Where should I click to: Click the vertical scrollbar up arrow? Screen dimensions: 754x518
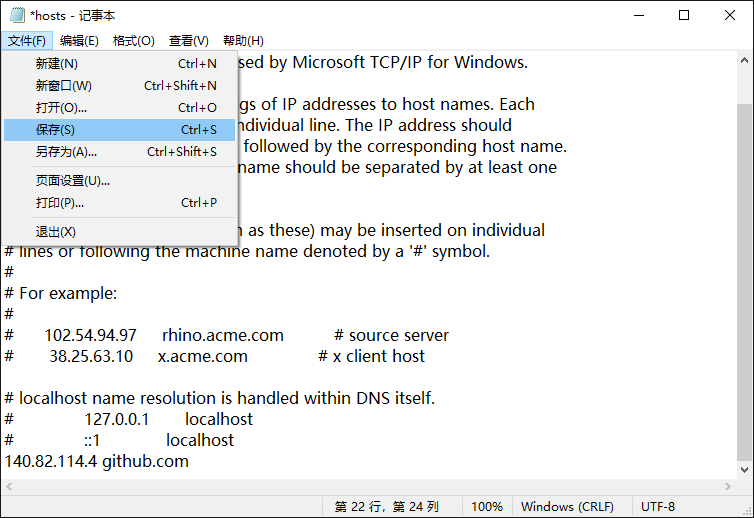[x=744, y=61]
